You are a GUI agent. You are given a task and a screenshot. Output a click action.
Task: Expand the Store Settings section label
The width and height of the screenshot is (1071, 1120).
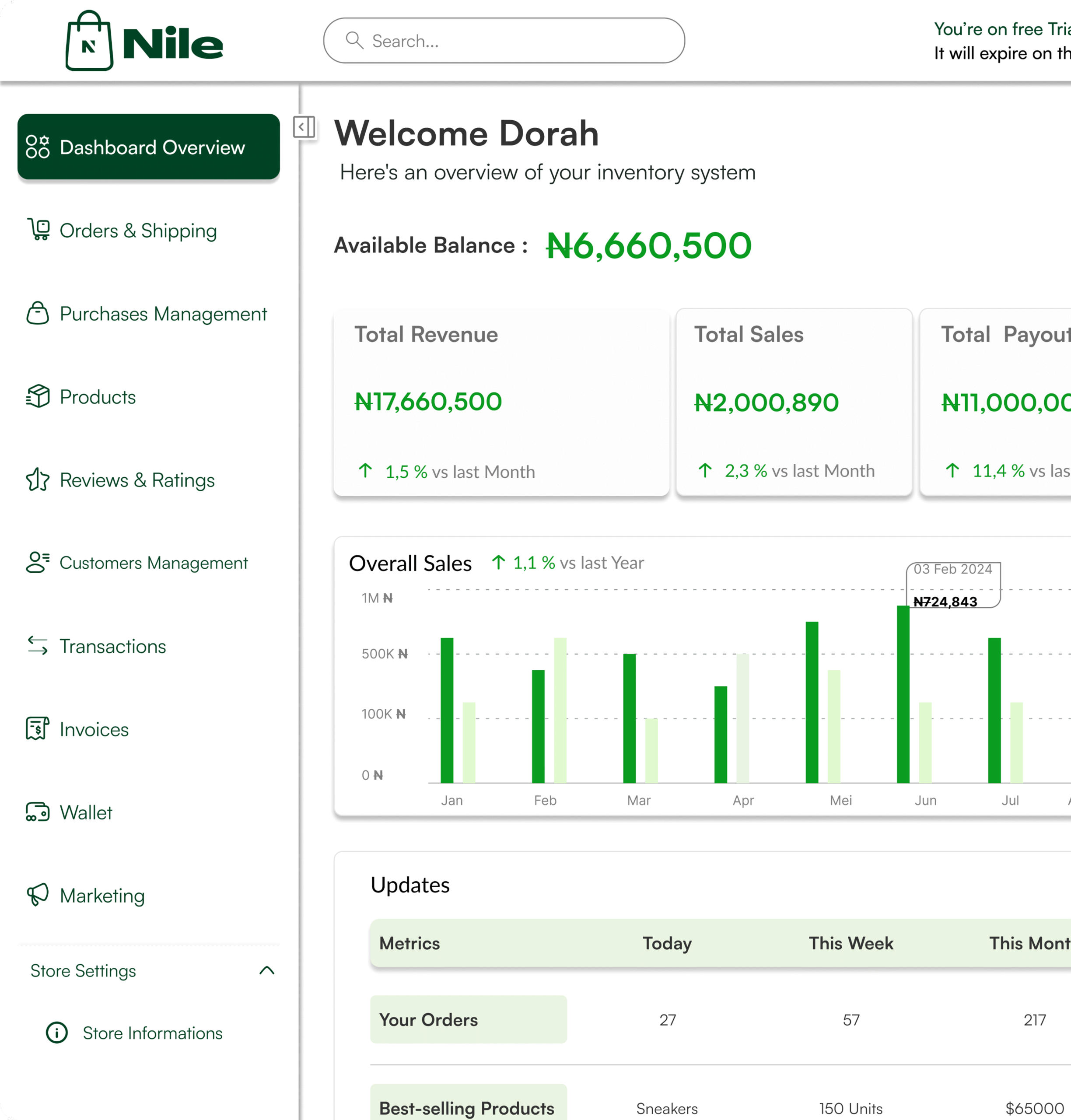(x=84, y=970)
